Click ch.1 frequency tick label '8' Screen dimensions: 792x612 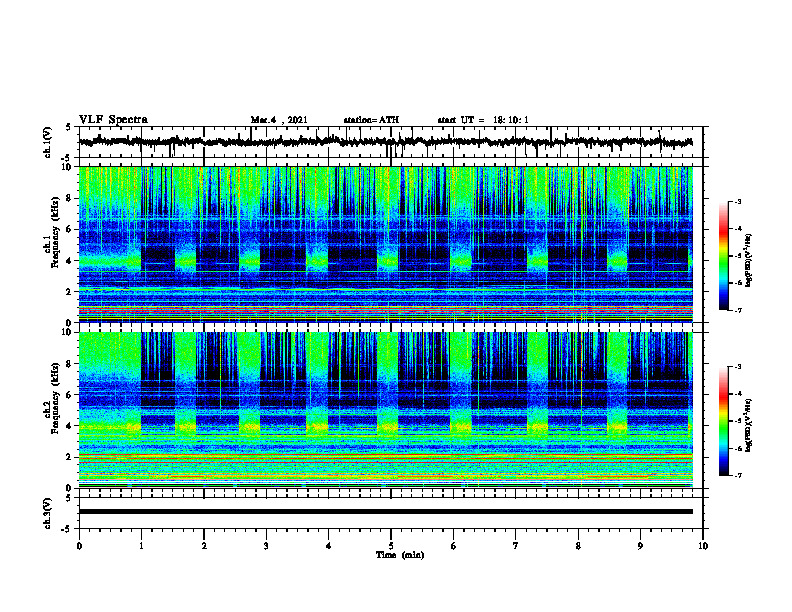pyautogui.click(x=70, y=198)
